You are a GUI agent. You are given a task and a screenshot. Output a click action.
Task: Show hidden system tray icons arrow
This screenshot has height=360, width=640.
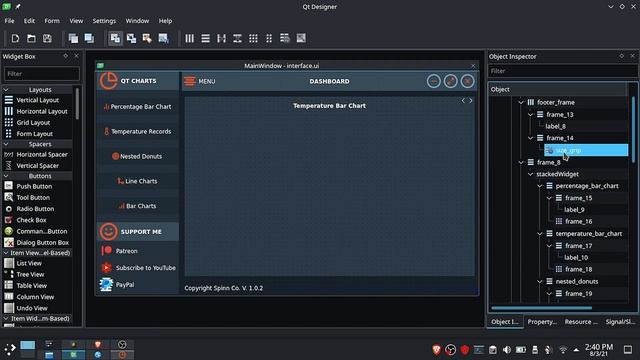coord(576,350)
